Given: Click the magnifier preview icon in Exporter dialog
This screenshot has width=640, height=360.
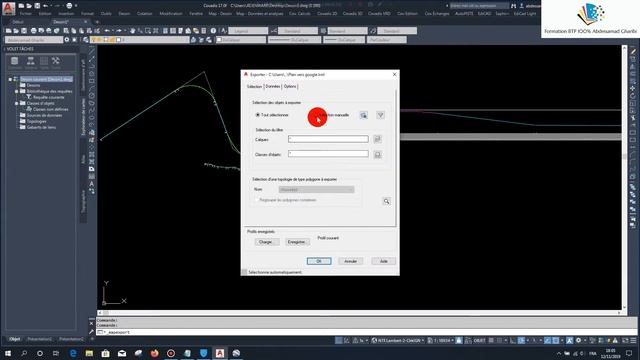Looking at the screenshot, I should (x=386, y=201).
